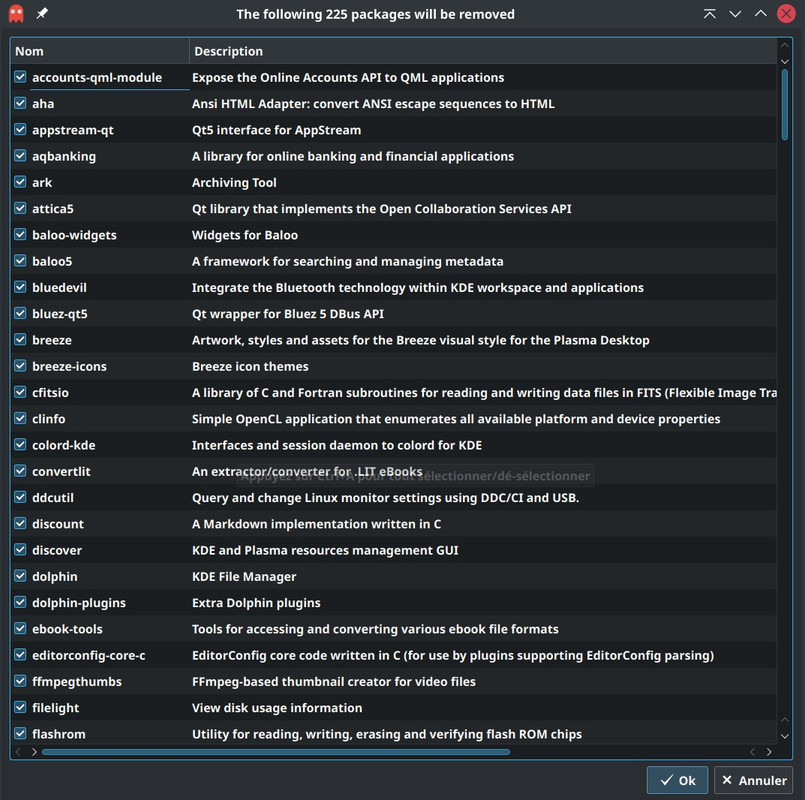This screenshot has height=800, width=805.
Task: Click the horizontal scrollbar right arrow at right end
Action: pos(769,752)
